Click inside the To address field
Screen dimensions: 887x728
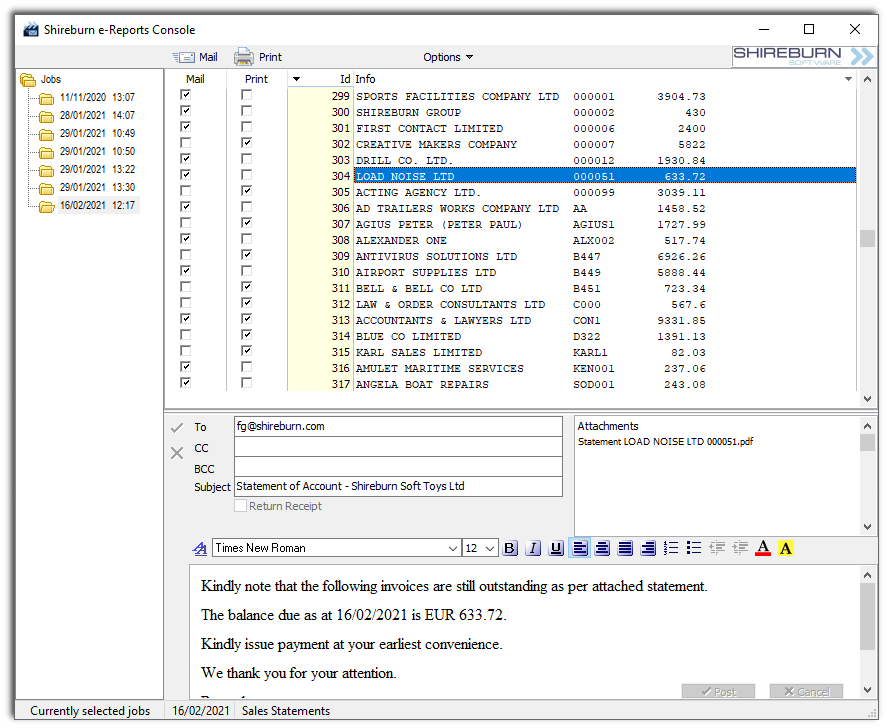[x=398, y=427]
